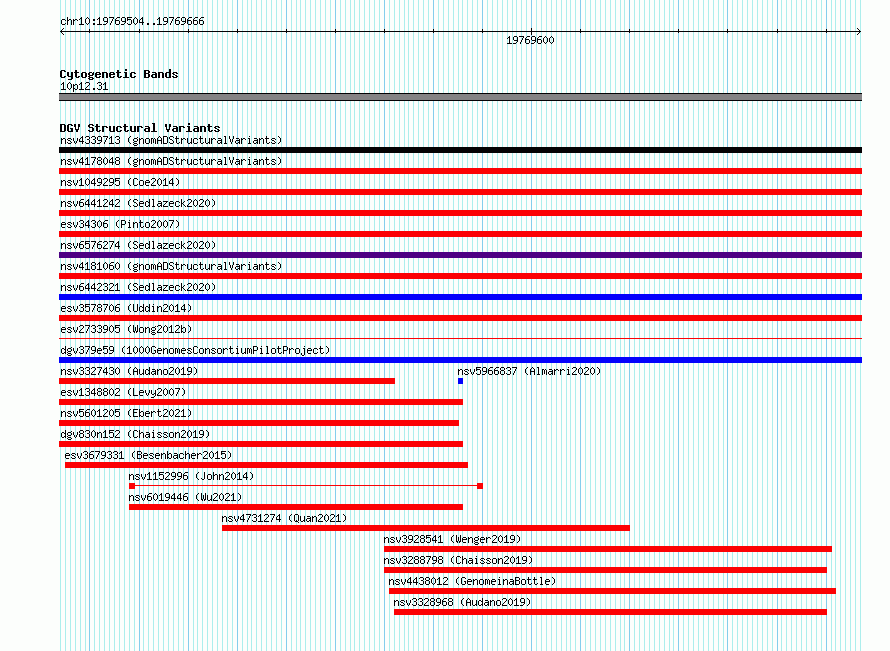Select the black nsv4339713 variant bar
Screen dimensions: 890x651
point(460,150)
